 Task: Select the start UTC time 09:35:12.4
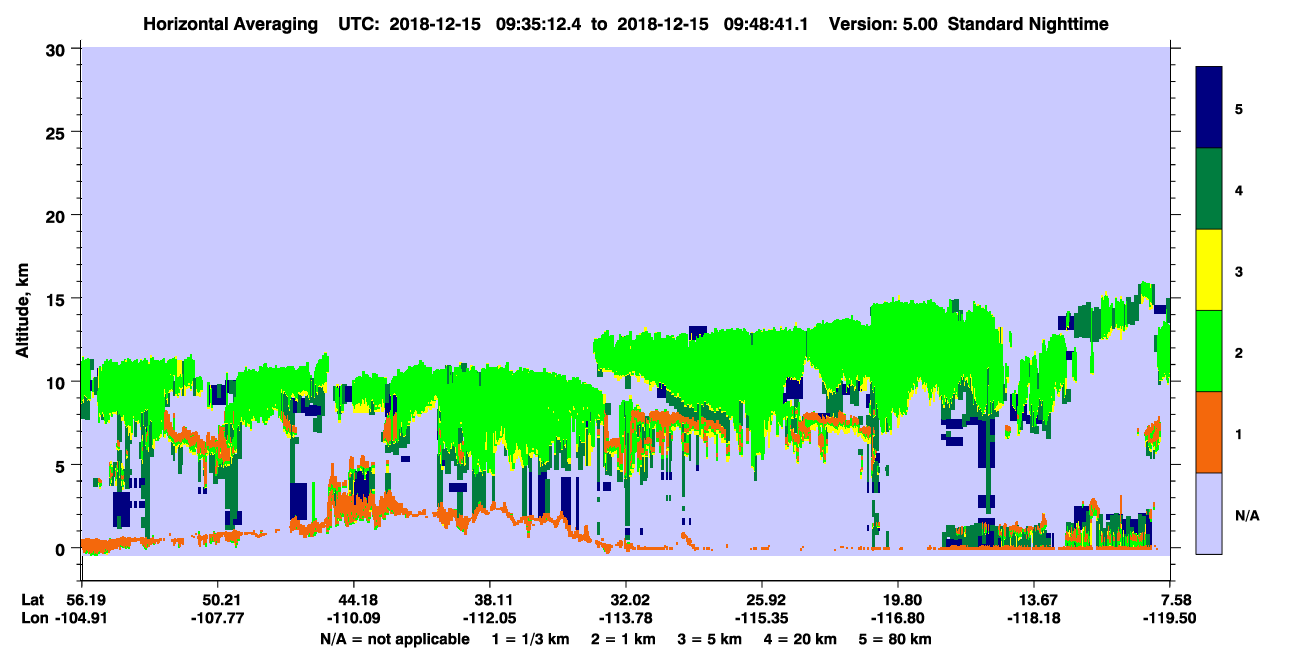tap(530, 24)
